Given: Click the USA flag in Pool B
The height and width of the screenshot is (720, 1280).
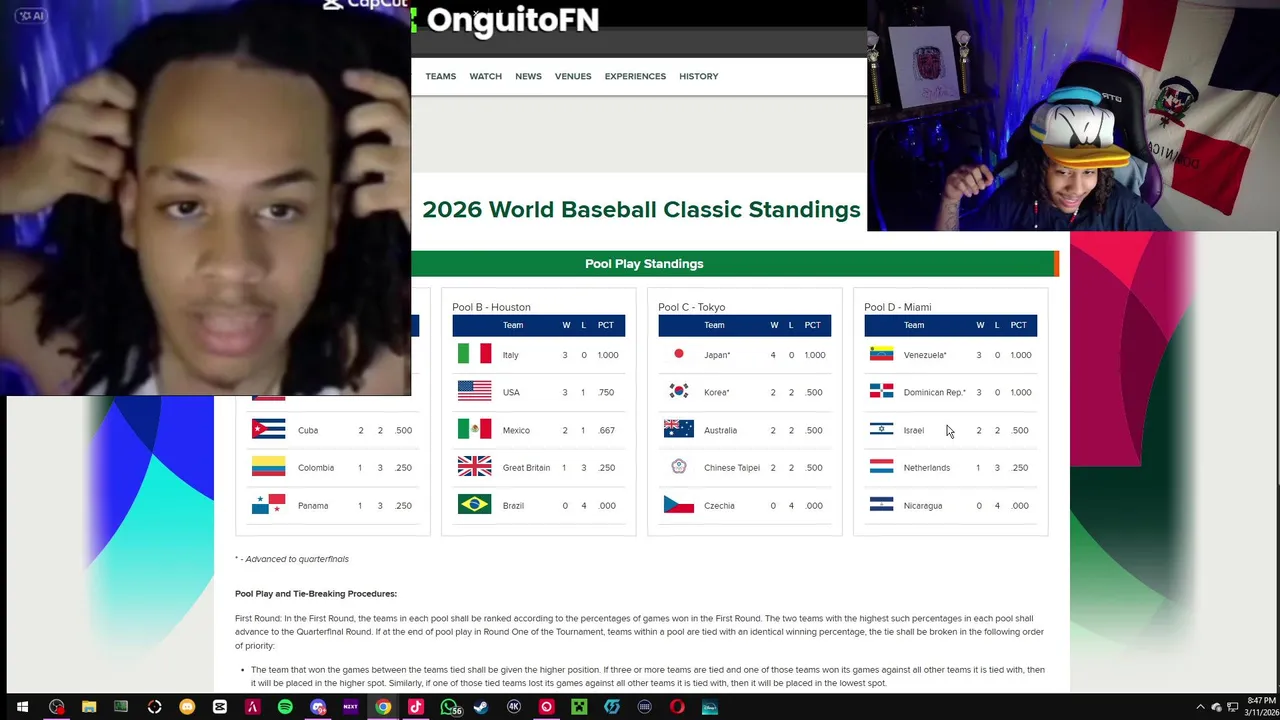Looking at the screenshot, I should 474,392.
